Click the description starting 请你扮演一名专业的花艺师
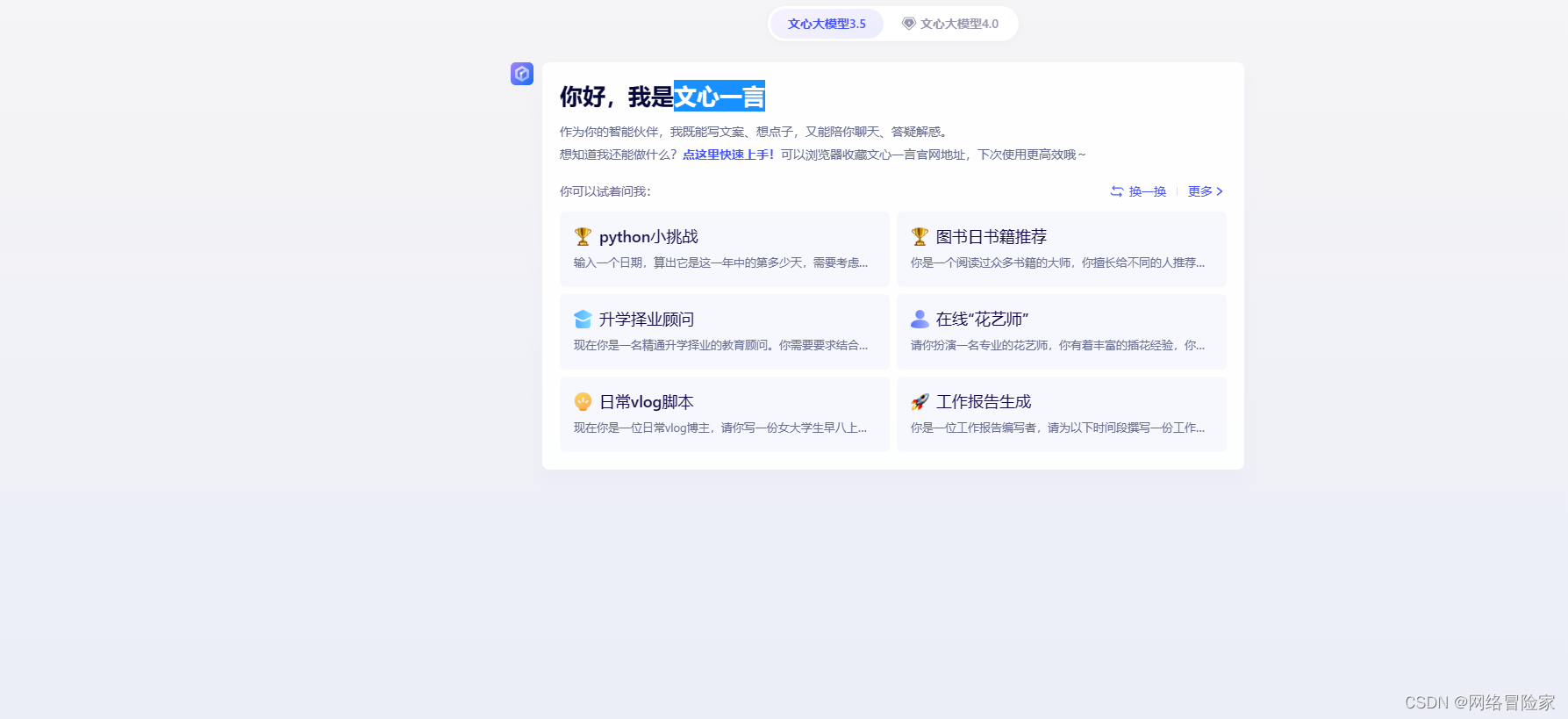Screen dimensions: 1568x719 point(1057,345)
